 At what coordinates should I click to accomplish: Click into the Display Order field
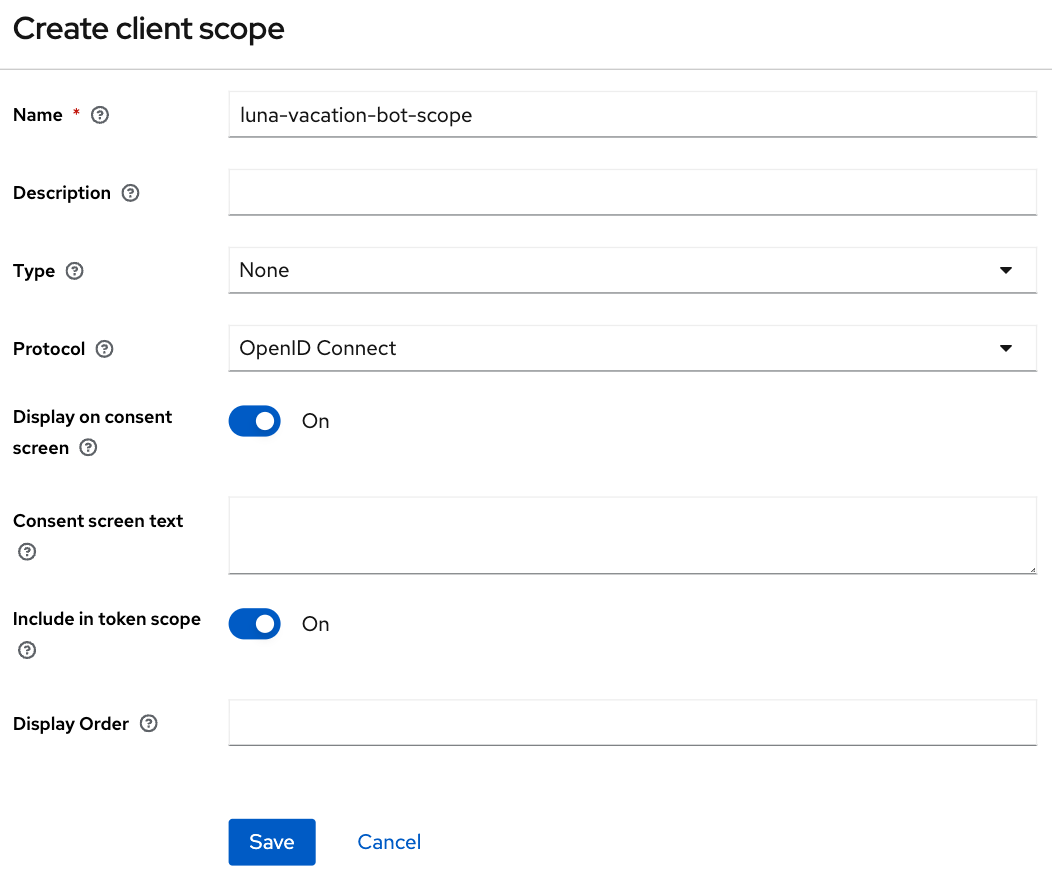[x=633, y=722]
